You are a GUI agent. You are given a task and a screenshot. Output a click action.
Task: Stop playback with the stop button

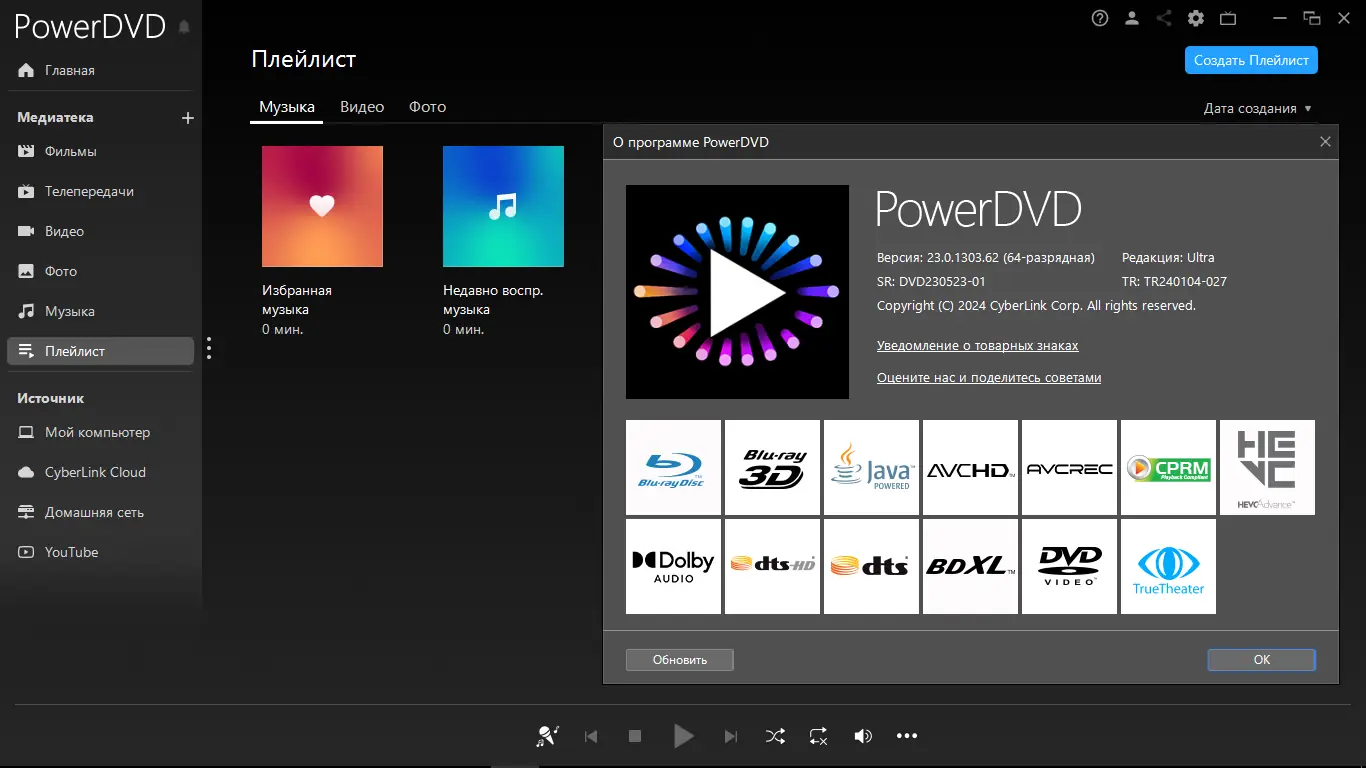635,737
